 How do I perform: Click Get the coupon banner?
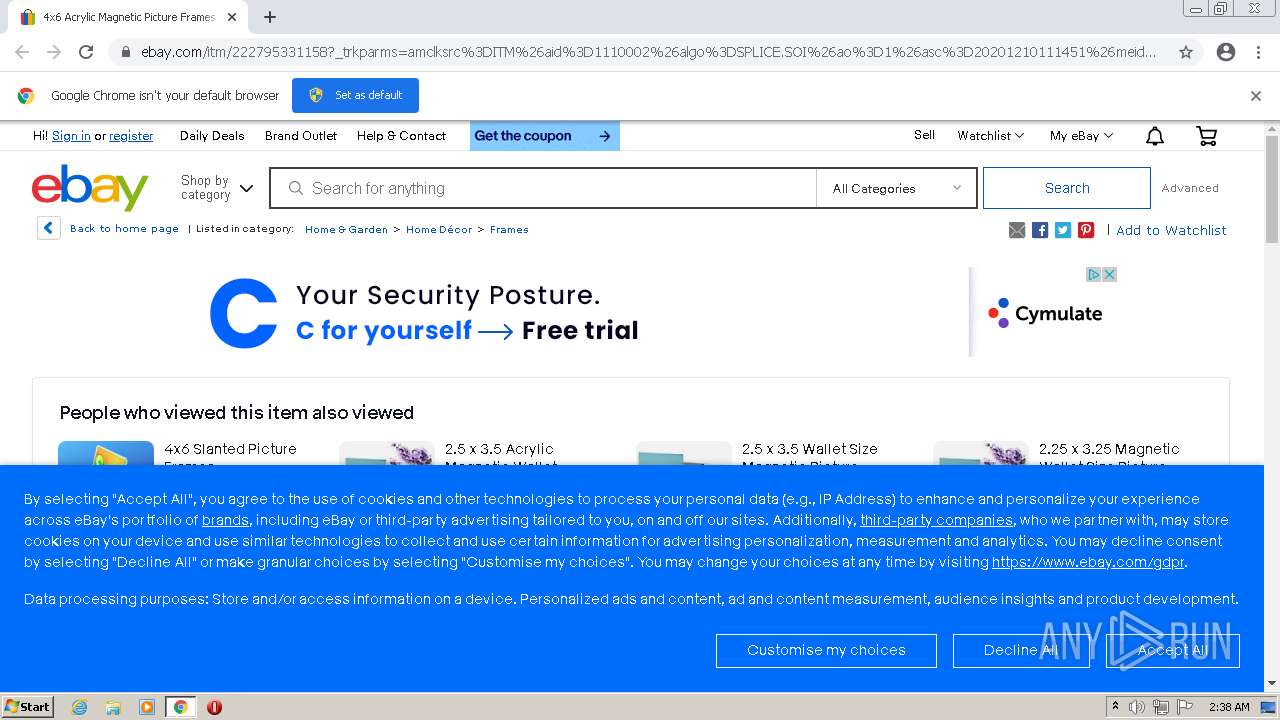coord(545,136)
